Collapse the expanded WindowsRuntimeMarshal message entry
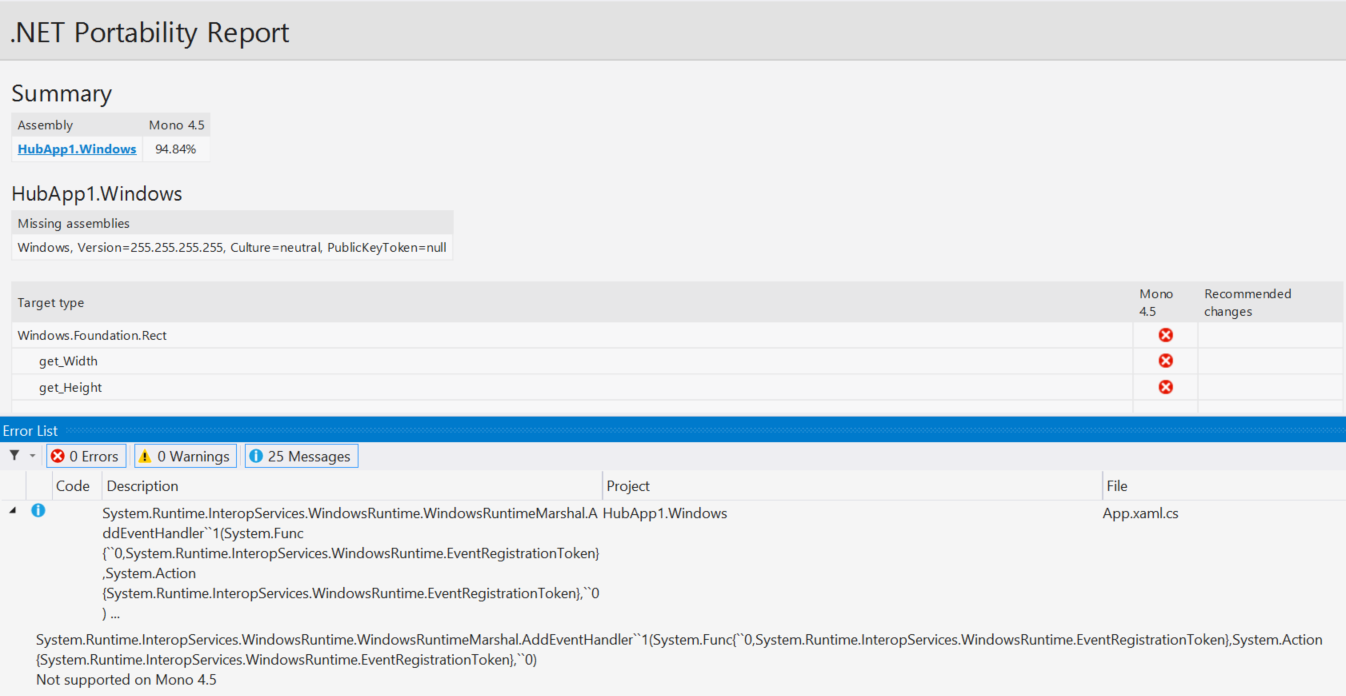This screenshot has height=696, width=1346. (10, 510)
